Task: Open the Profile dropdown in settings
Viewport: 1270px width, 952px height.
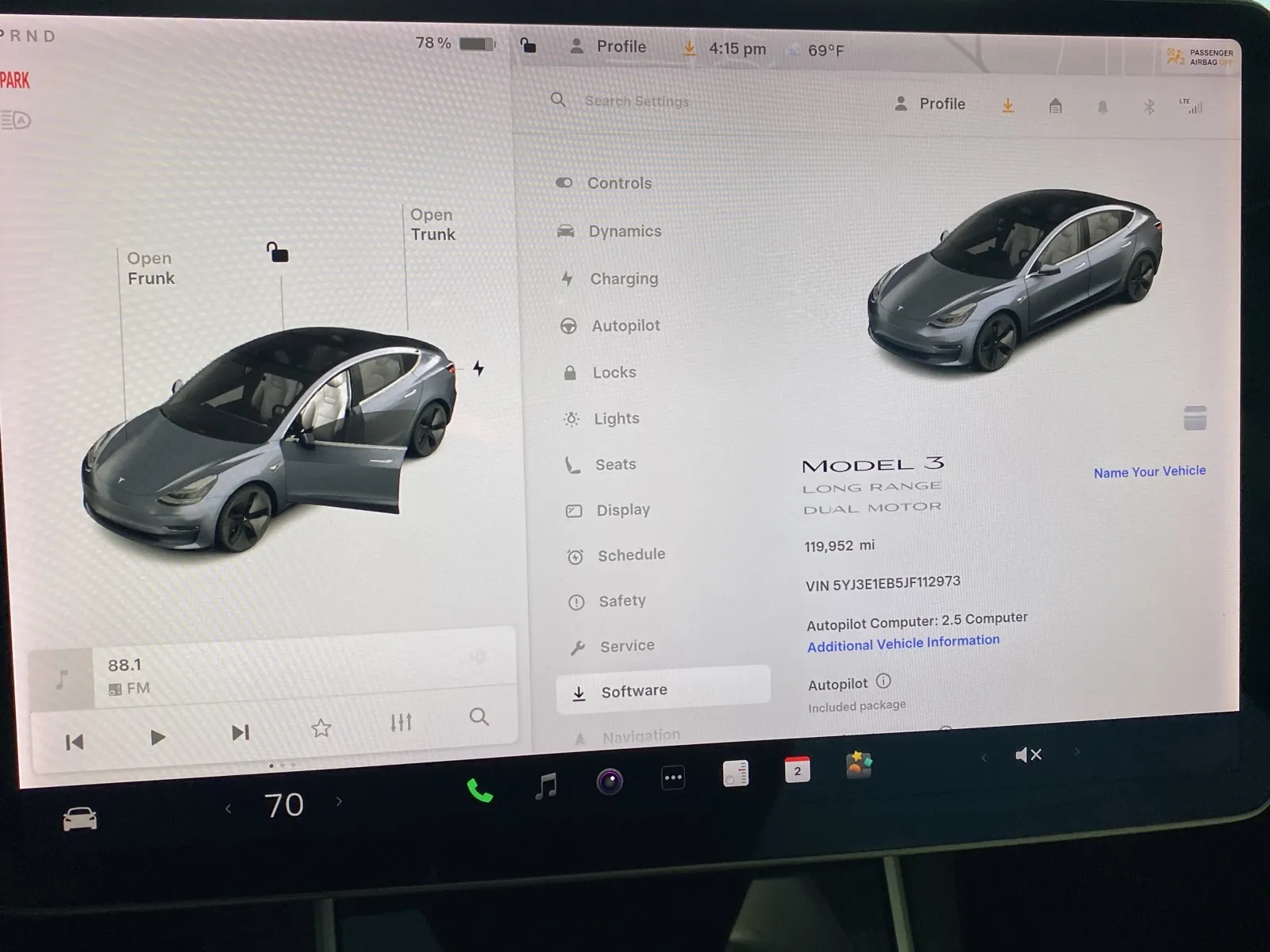Action: 929,104
